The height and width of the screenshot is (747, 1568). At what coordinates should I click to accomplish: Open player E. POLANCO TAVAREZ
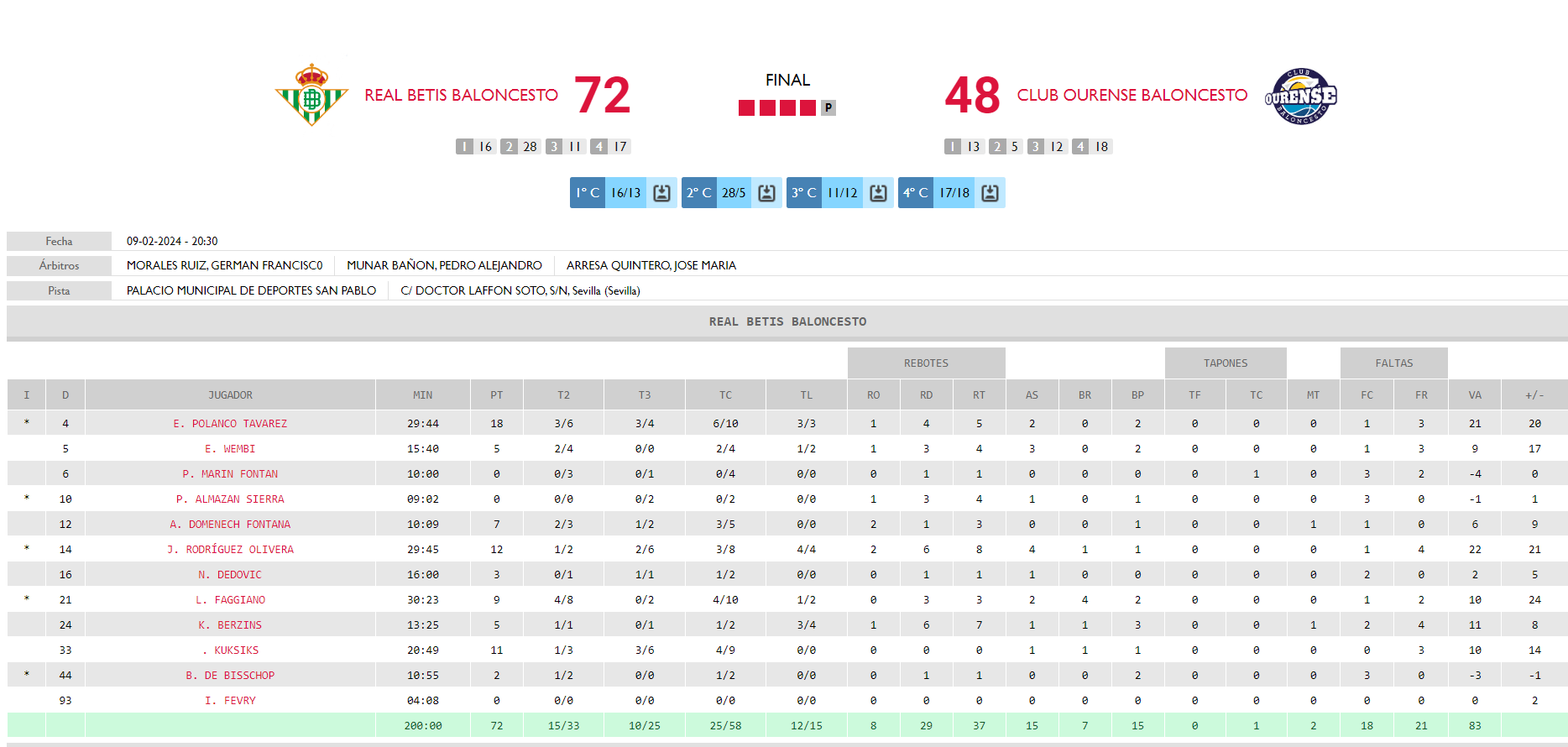[230, 424]
